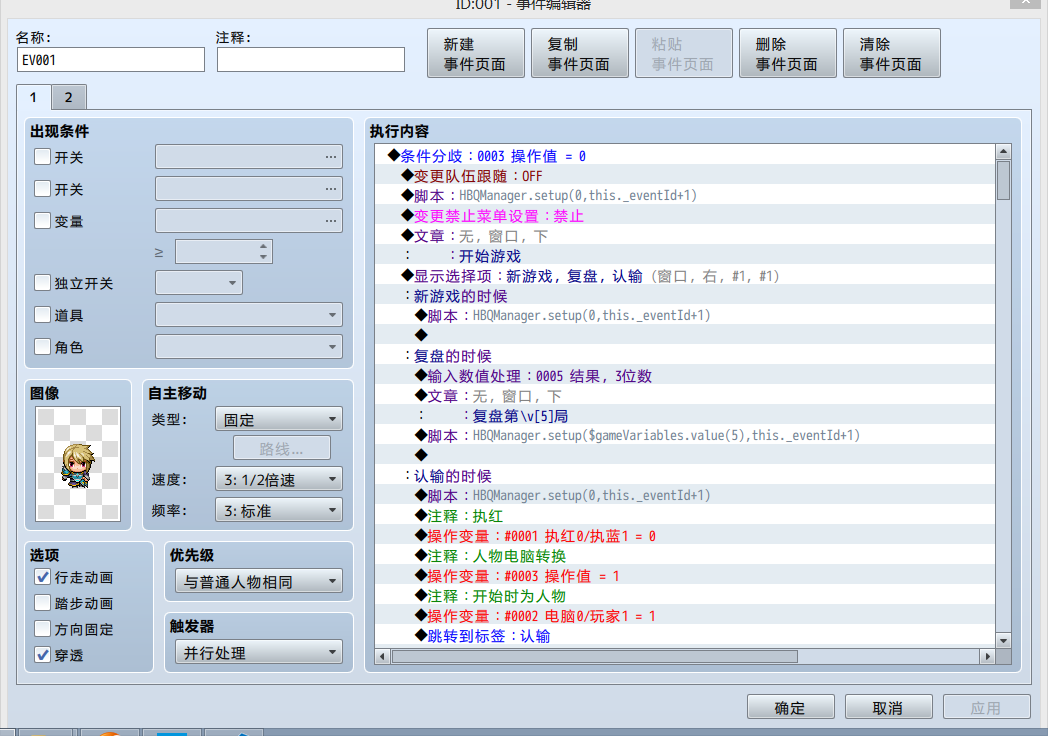
Task: Click the 注释 note input field
Action: pyautogui.click(x=311, y=59)
